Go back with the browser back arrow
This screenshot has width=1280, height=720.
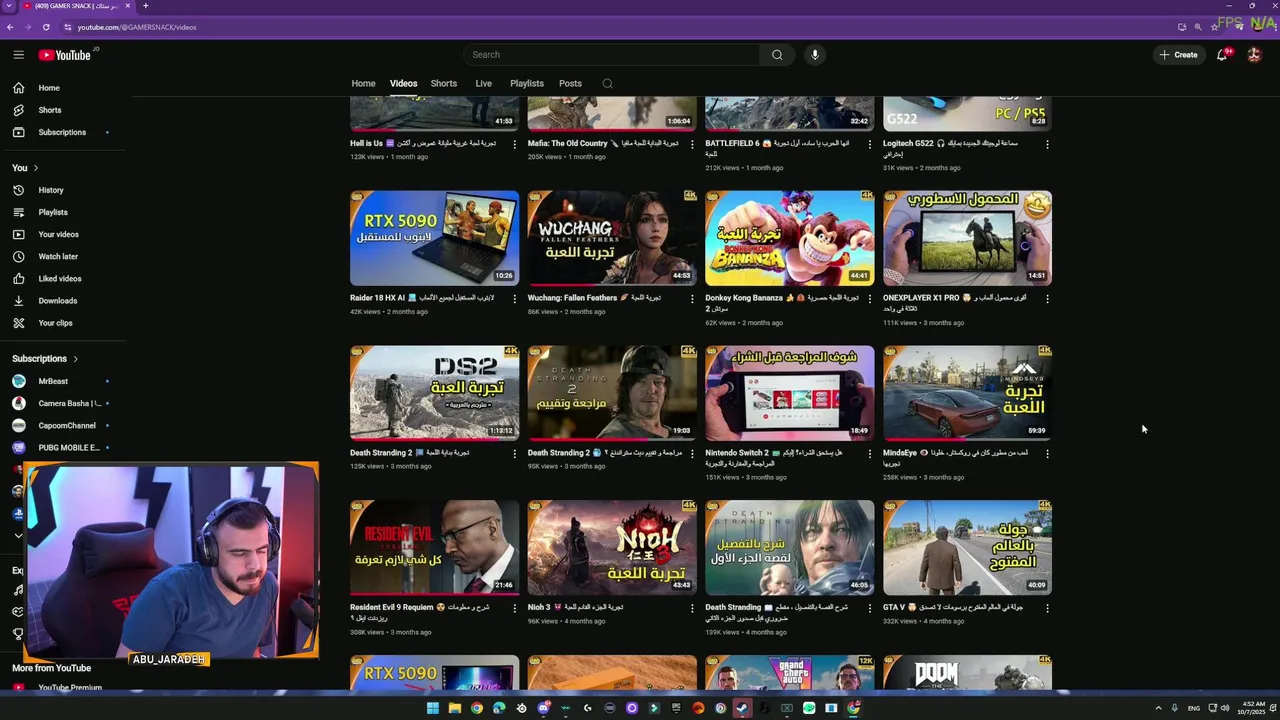click(x=10, y=27)
